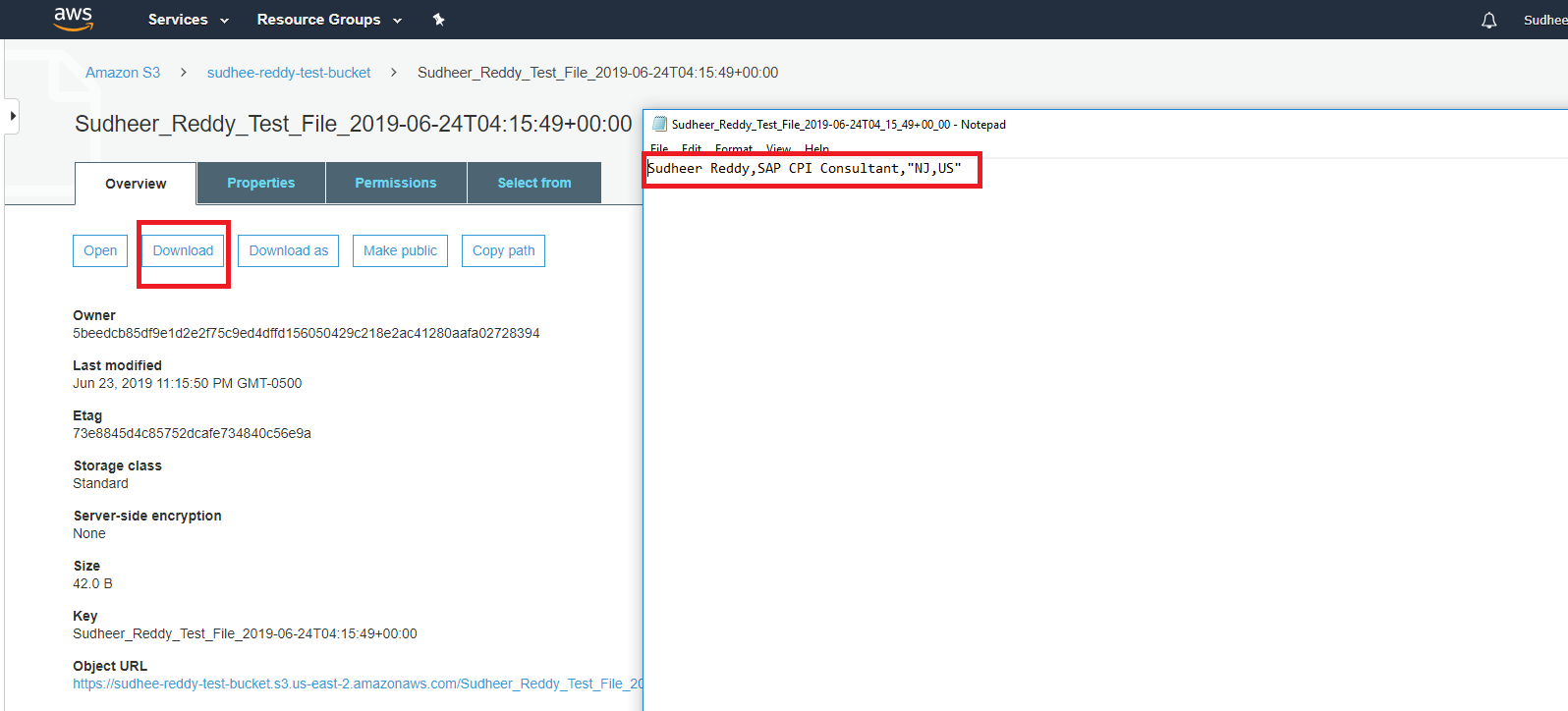Expand the left sidebar arrow handle
This screenshot has width=1568, height=711.
12,116
